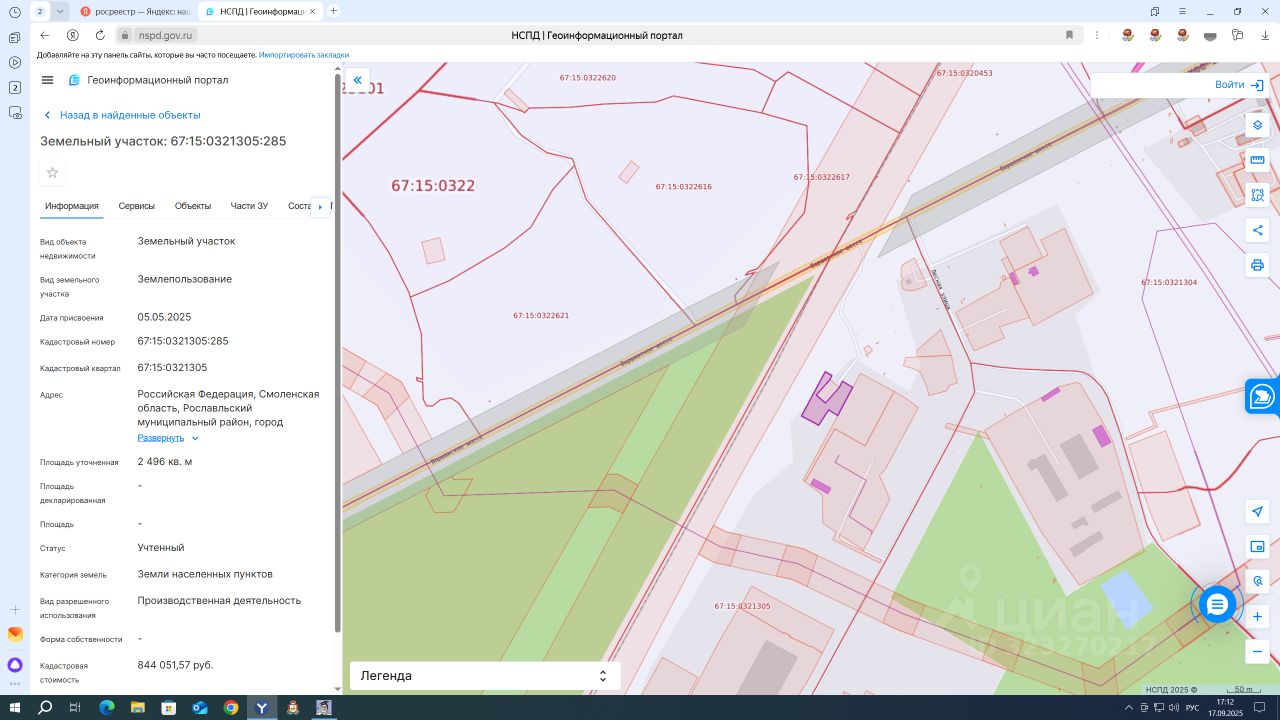
Task: Open Outlook from taskbar
Action: pos(200,708)
